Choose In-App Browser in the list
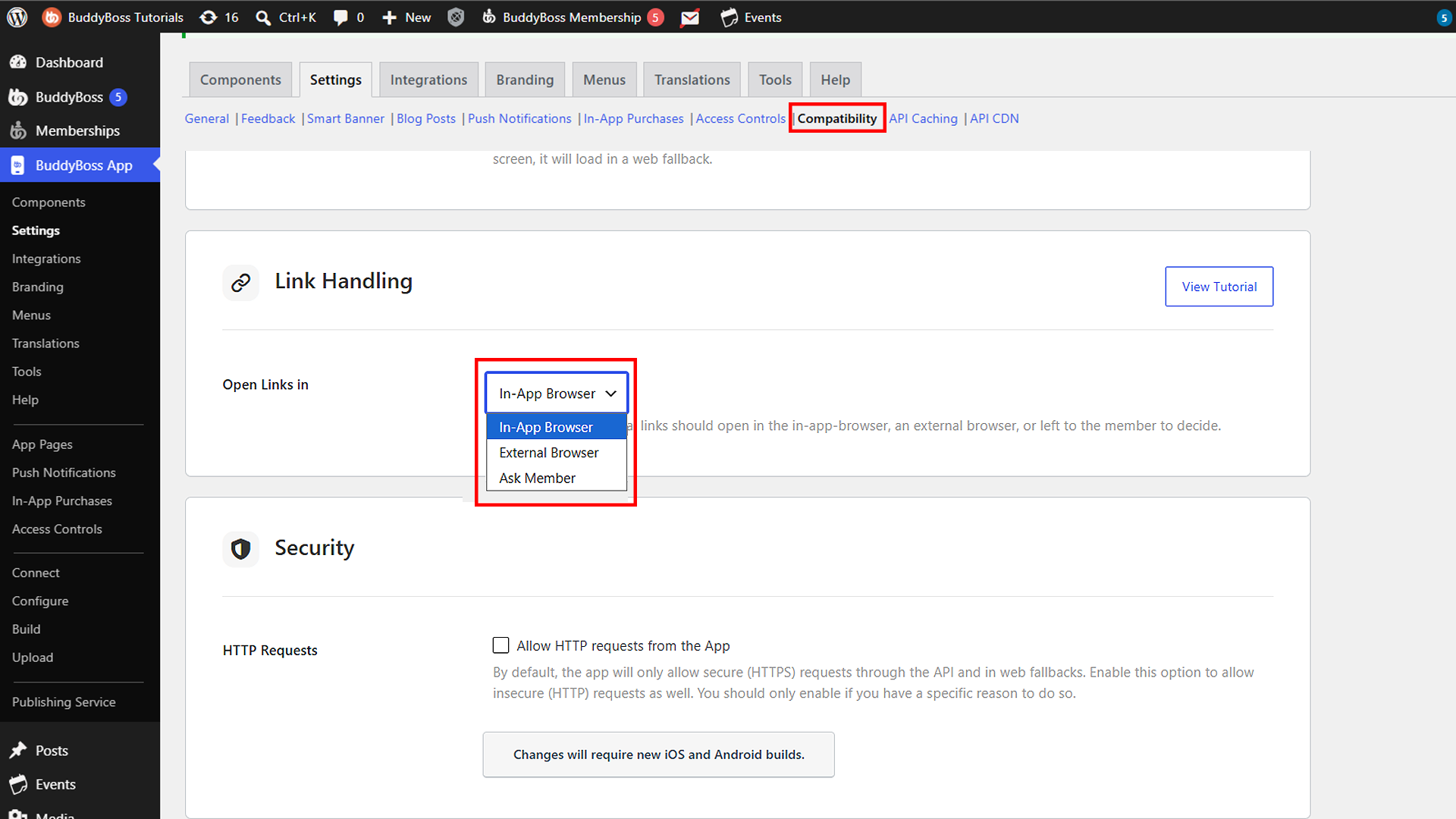 coord(557,427)
